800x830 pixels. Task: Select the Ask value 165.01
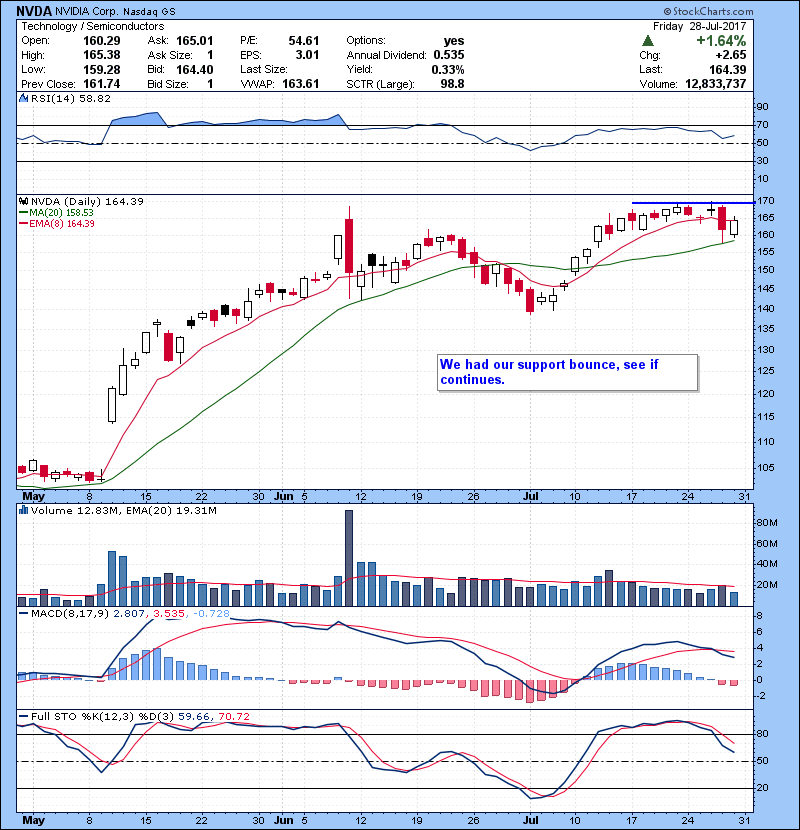(194, 41)
